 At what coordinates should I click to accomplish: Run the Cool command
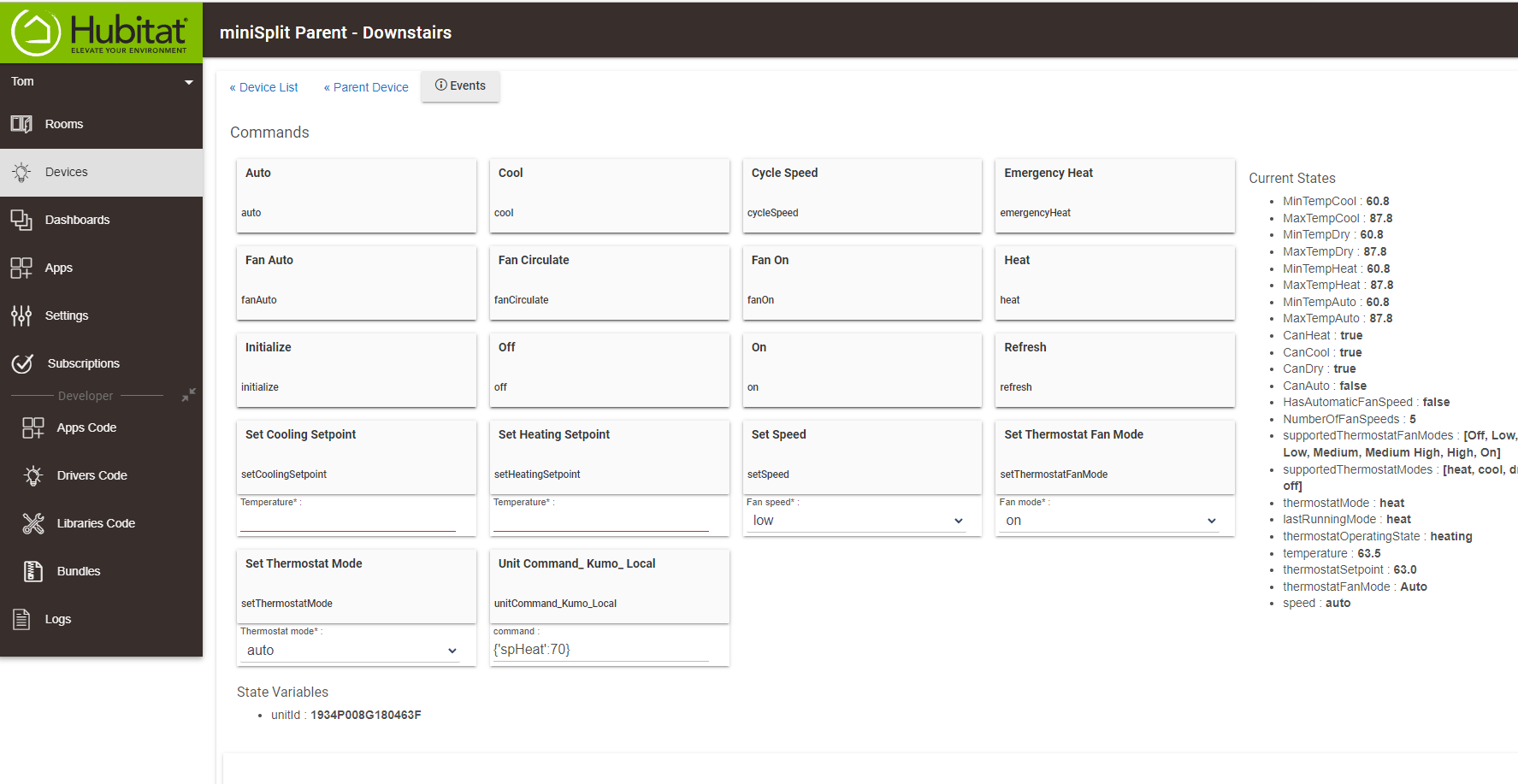609,195
